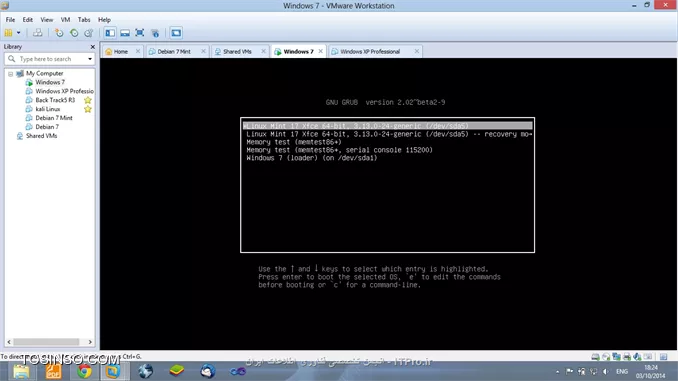Close the Shared VMs tab

[263, 51]
